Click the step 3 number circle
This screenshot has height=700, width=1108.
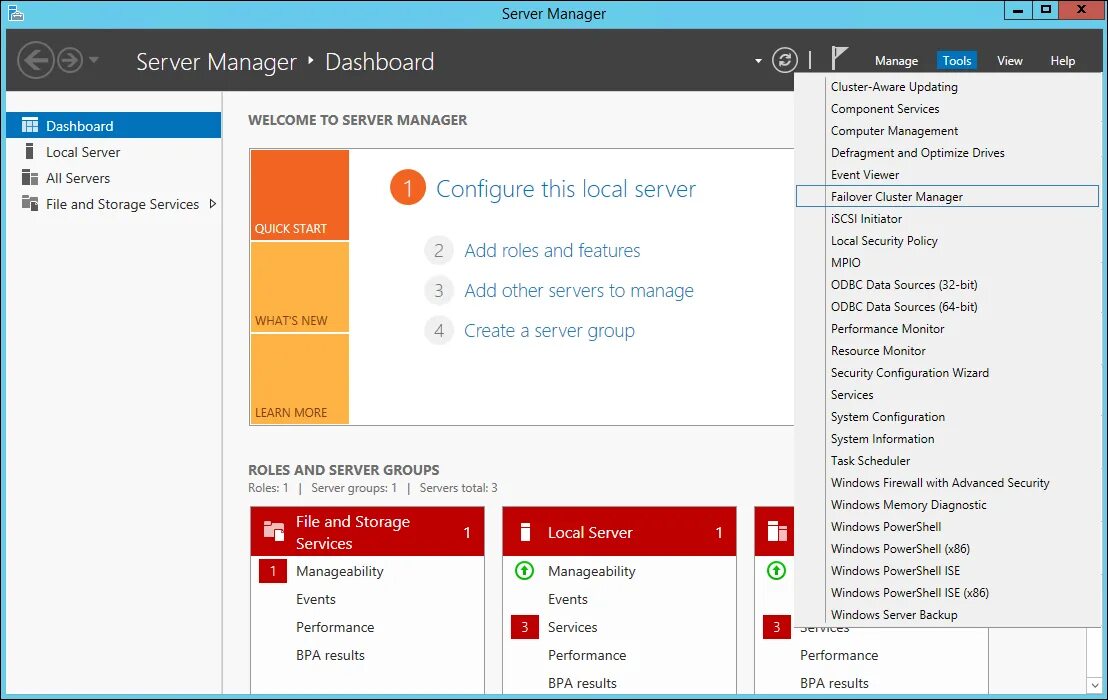(x=439, y=290)
